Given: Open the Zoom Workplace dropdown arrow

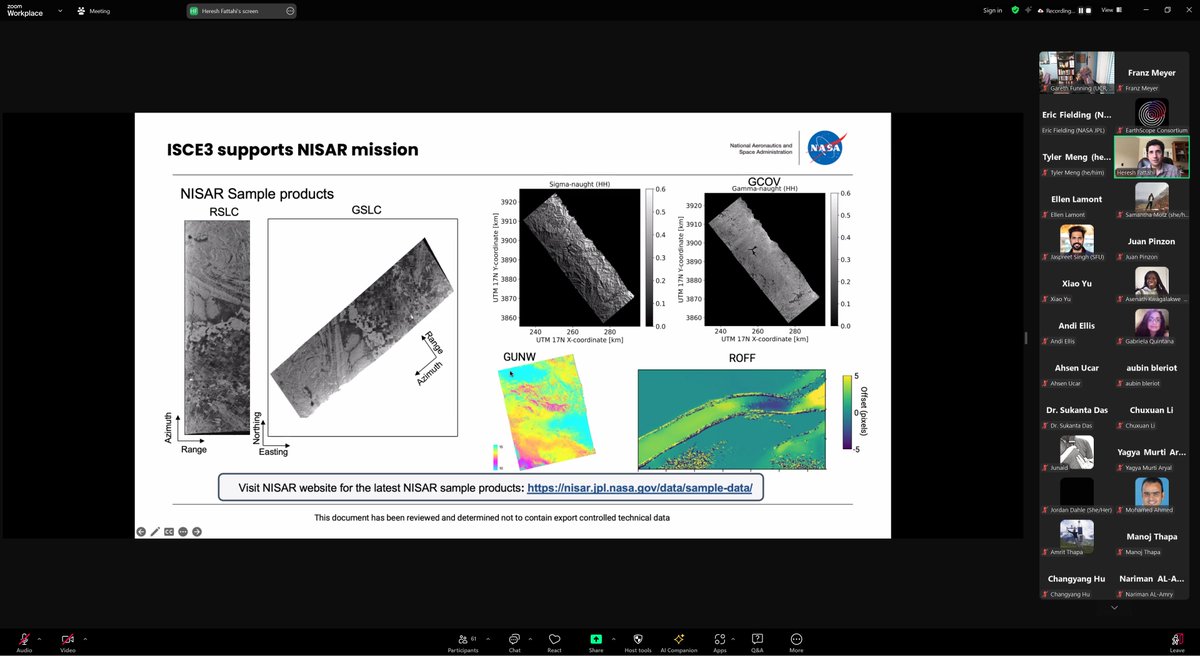Looking at the screenshot, I should tap(62, 10).
